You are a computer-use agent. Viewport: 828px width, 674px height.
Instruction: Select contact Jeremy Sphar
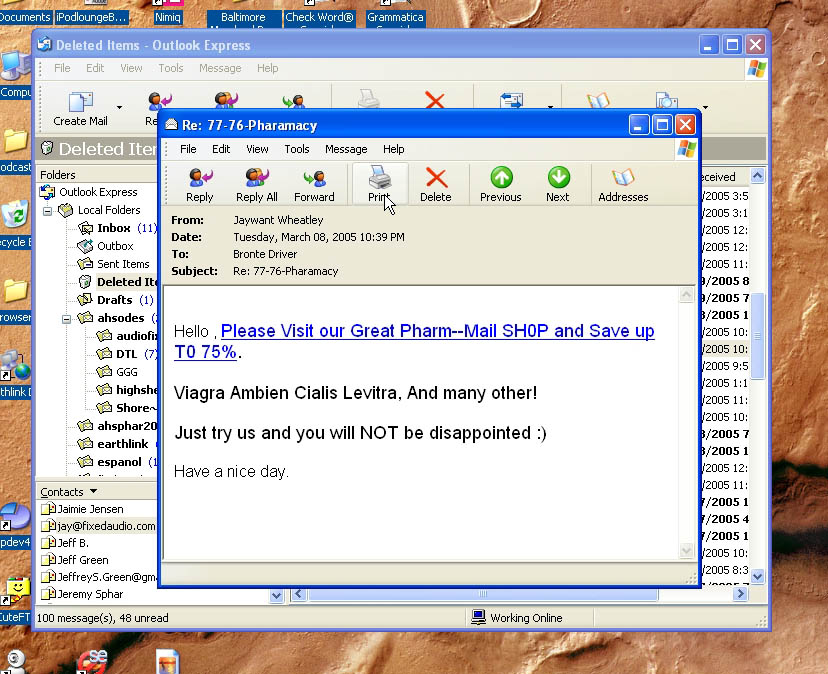click(x=82, y=594)
